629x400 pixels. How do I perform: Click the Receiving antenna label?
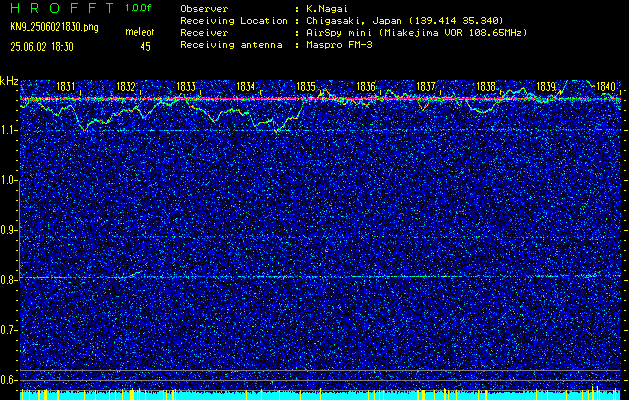pos(231,45)
